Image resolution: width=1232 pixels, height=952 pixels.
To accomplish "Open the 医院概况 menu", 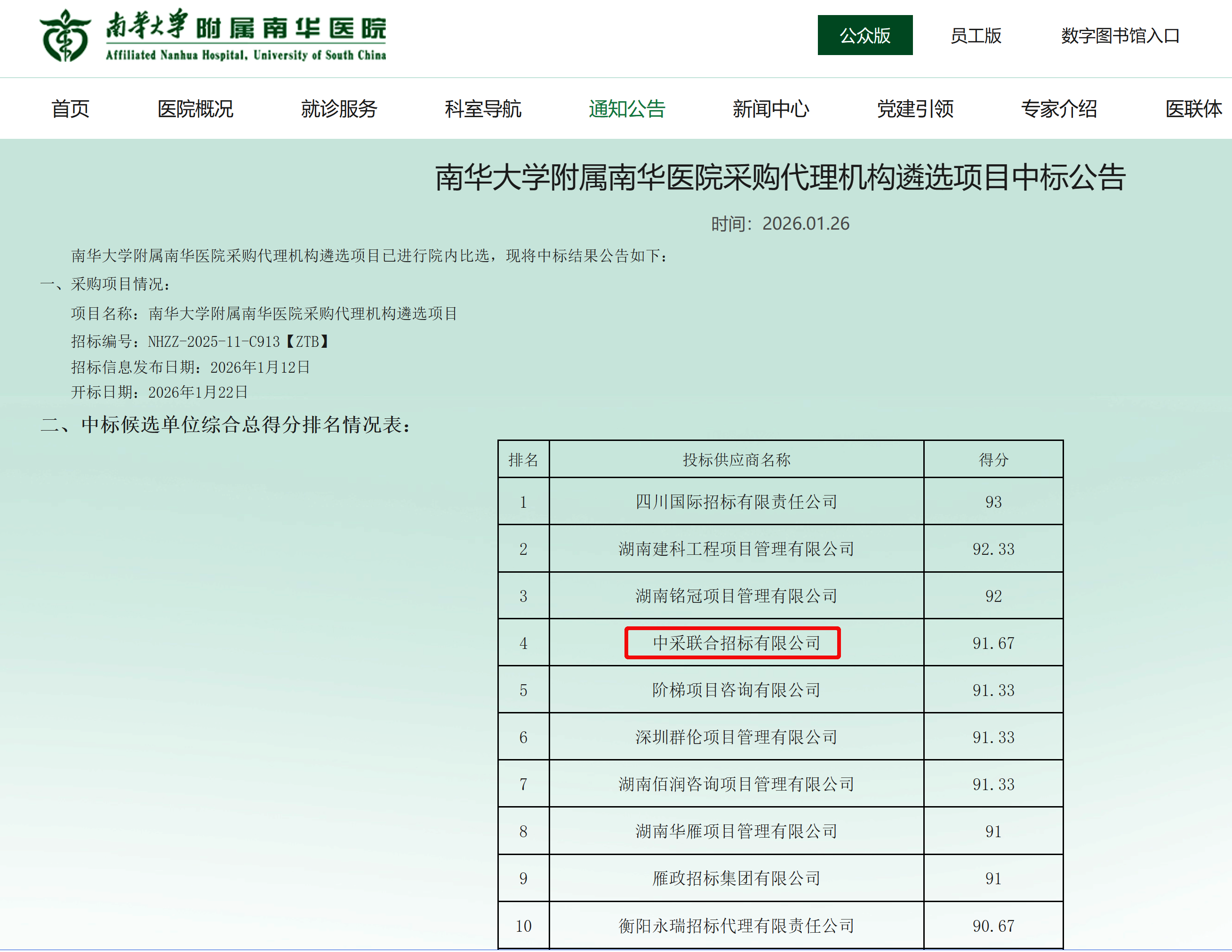I will pos(195,109).
